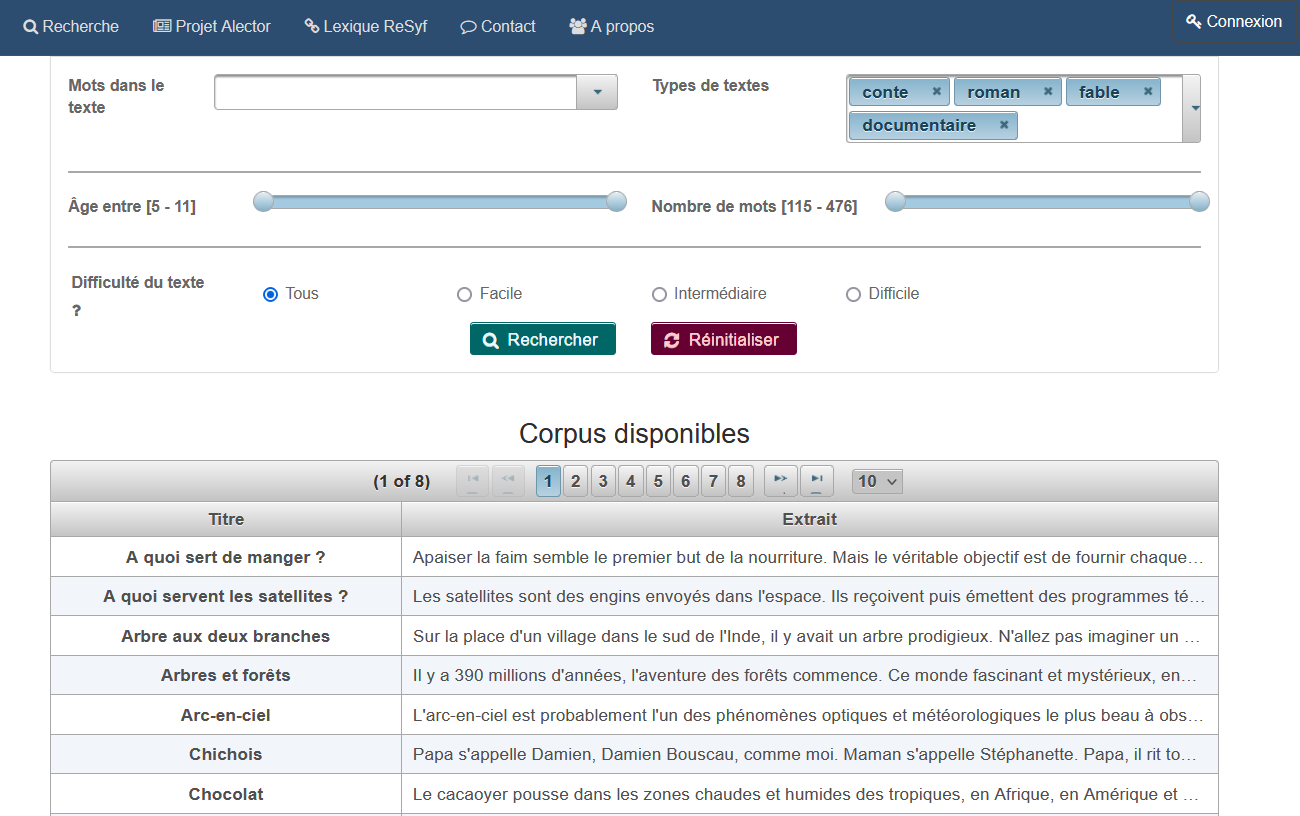Select the Facile difficulty option
Image resolution: width=1300 pixels, height=816 pixels.
click(464, 294)
